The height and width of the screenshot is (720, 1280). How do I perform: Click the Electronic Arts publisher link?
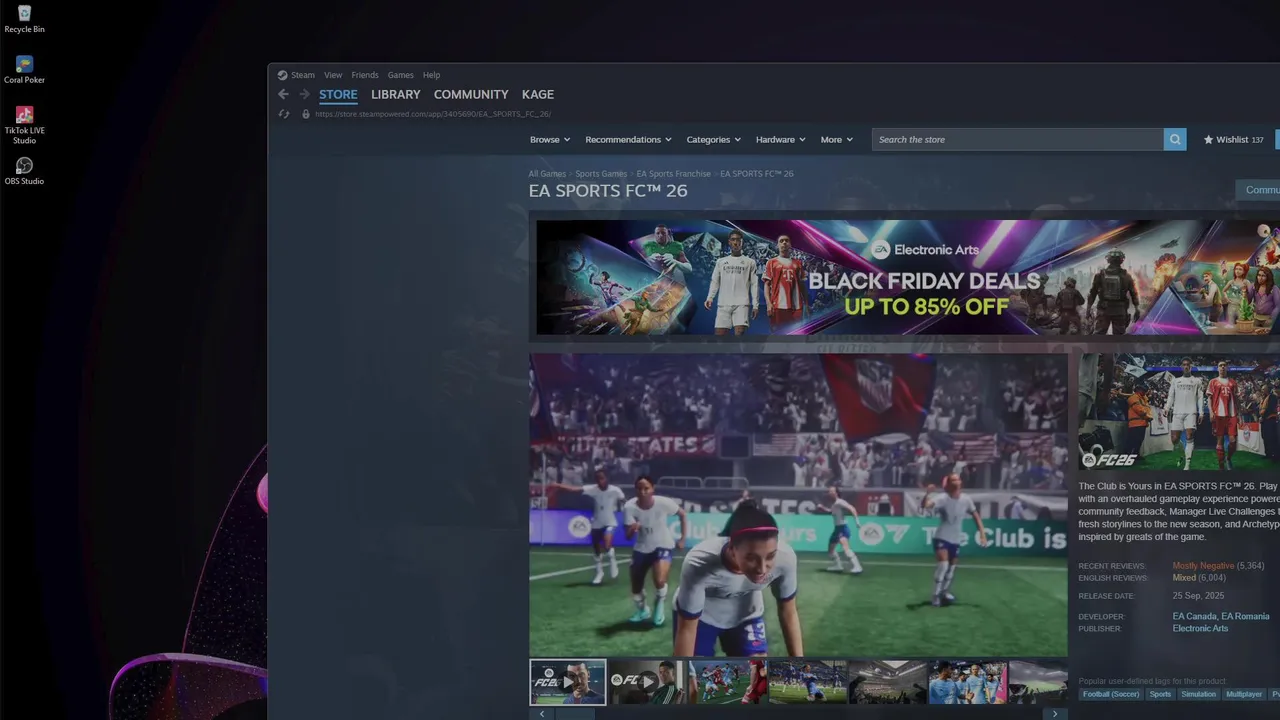1200,629
